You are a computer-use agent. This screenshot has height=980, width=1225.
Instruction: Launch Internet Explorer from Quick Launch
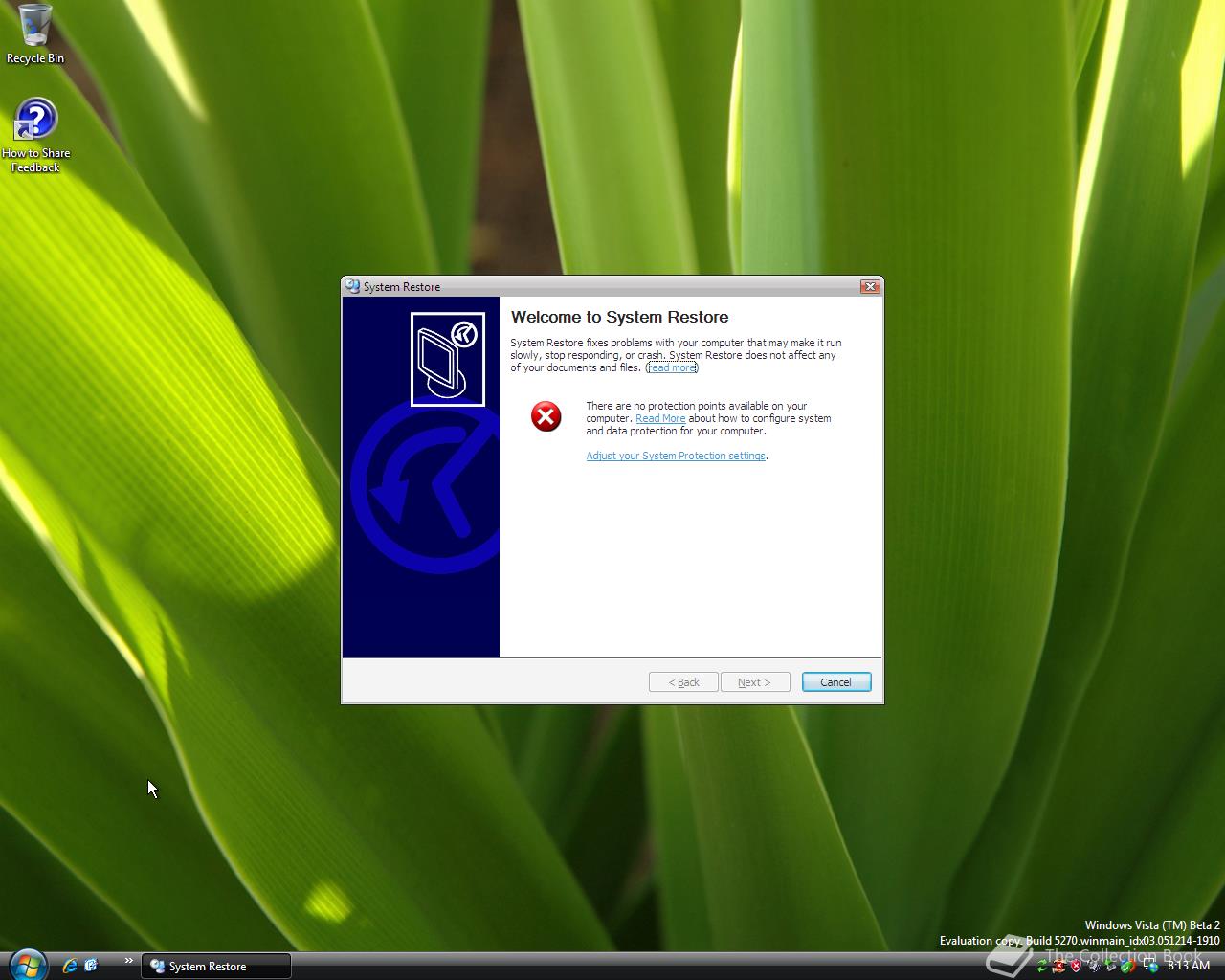pos(70,966)
